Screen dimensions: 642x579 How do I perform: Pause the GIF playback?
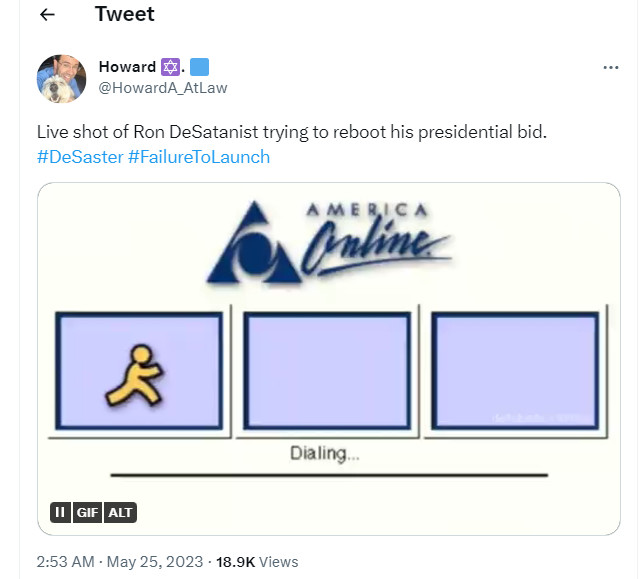(x=60, y=512)
